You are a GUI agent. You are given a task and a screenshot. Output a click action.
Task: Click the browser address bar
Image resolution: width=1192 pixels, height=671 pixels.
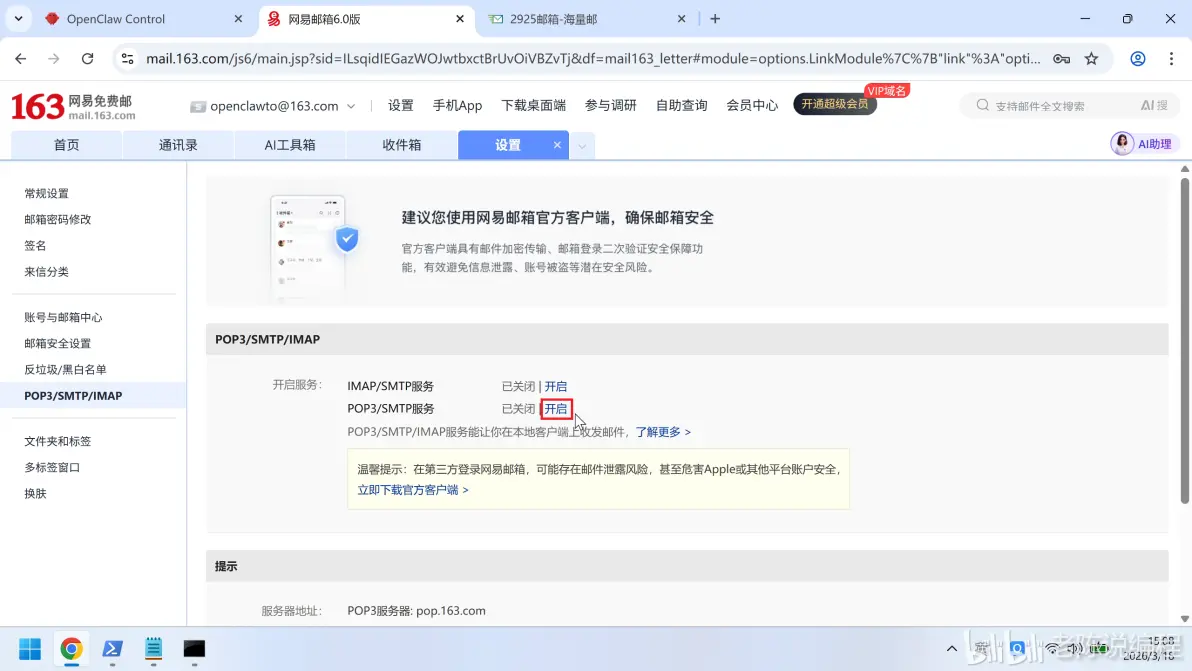593,59
